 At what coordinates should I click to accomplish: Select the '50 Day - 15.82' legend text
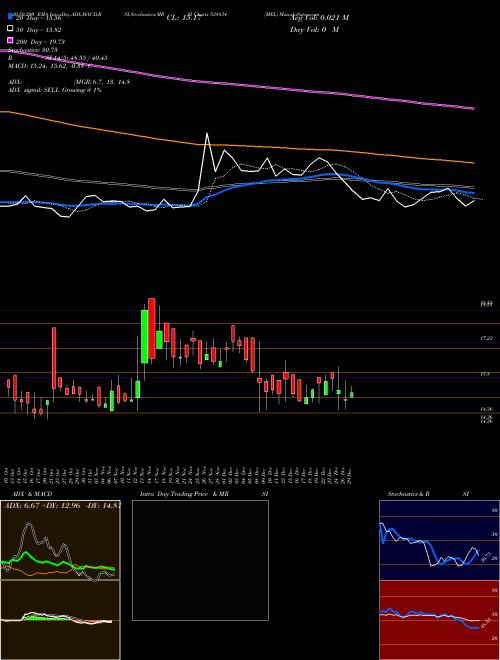(x=39, y=30)
